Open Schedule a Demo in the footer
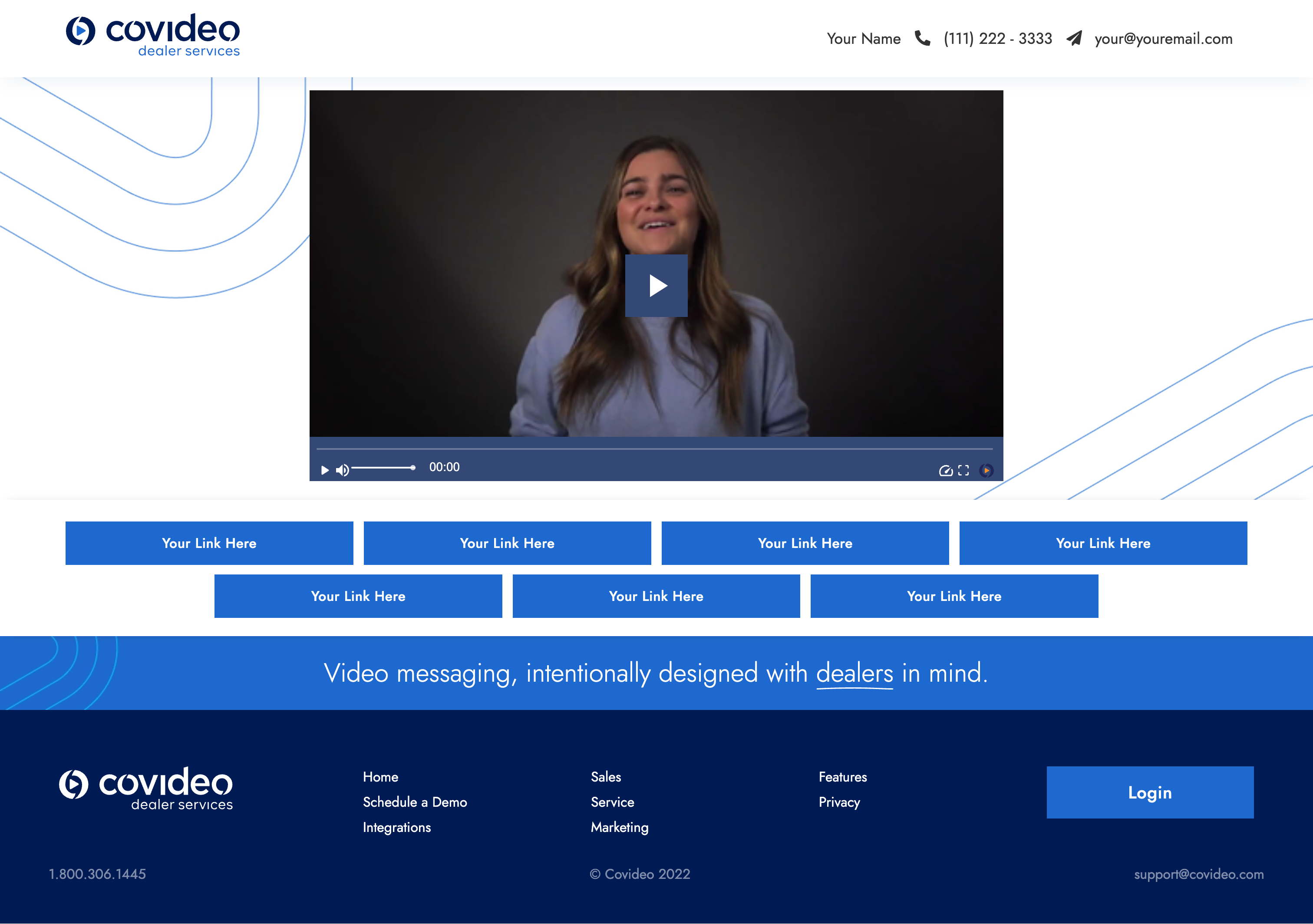Screen dimensions: 1313x924 click(x=415, y=802)
